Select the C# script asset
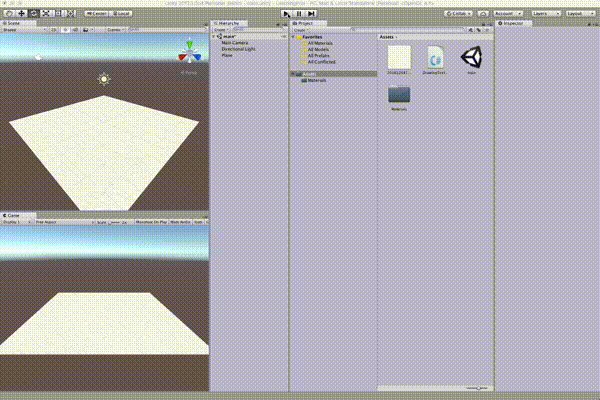 tap(435, 57)
